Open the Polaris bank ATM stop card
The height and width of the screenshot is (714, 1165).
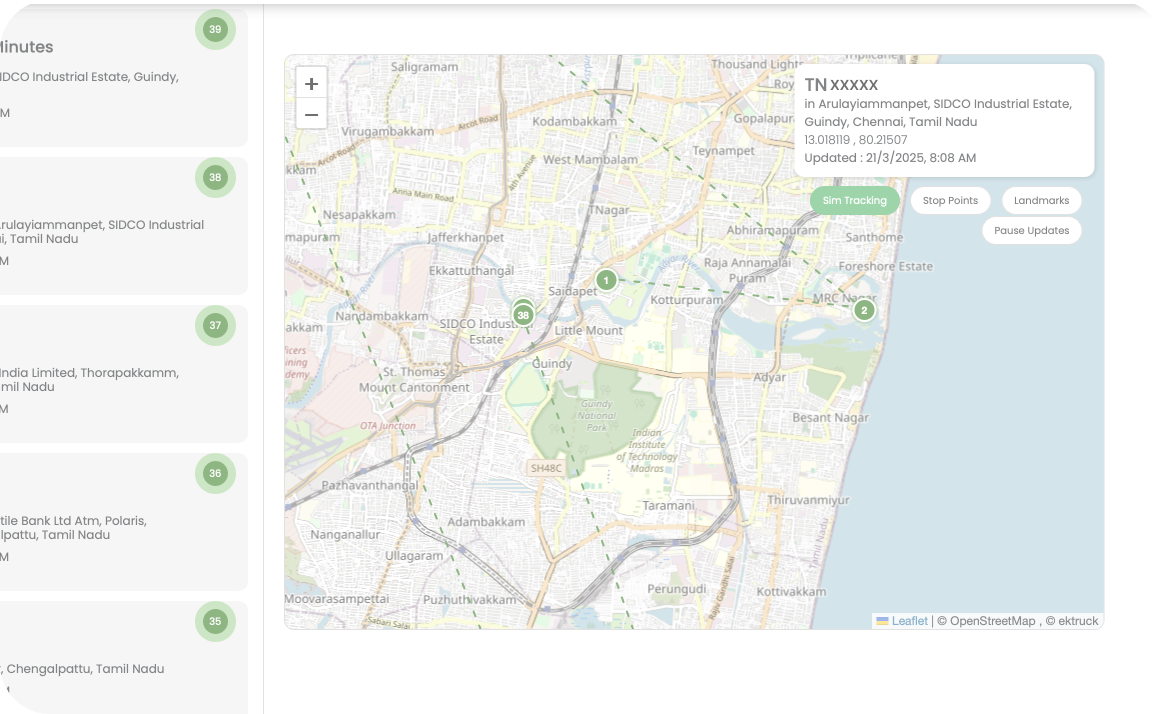click(x=110, y=520)
